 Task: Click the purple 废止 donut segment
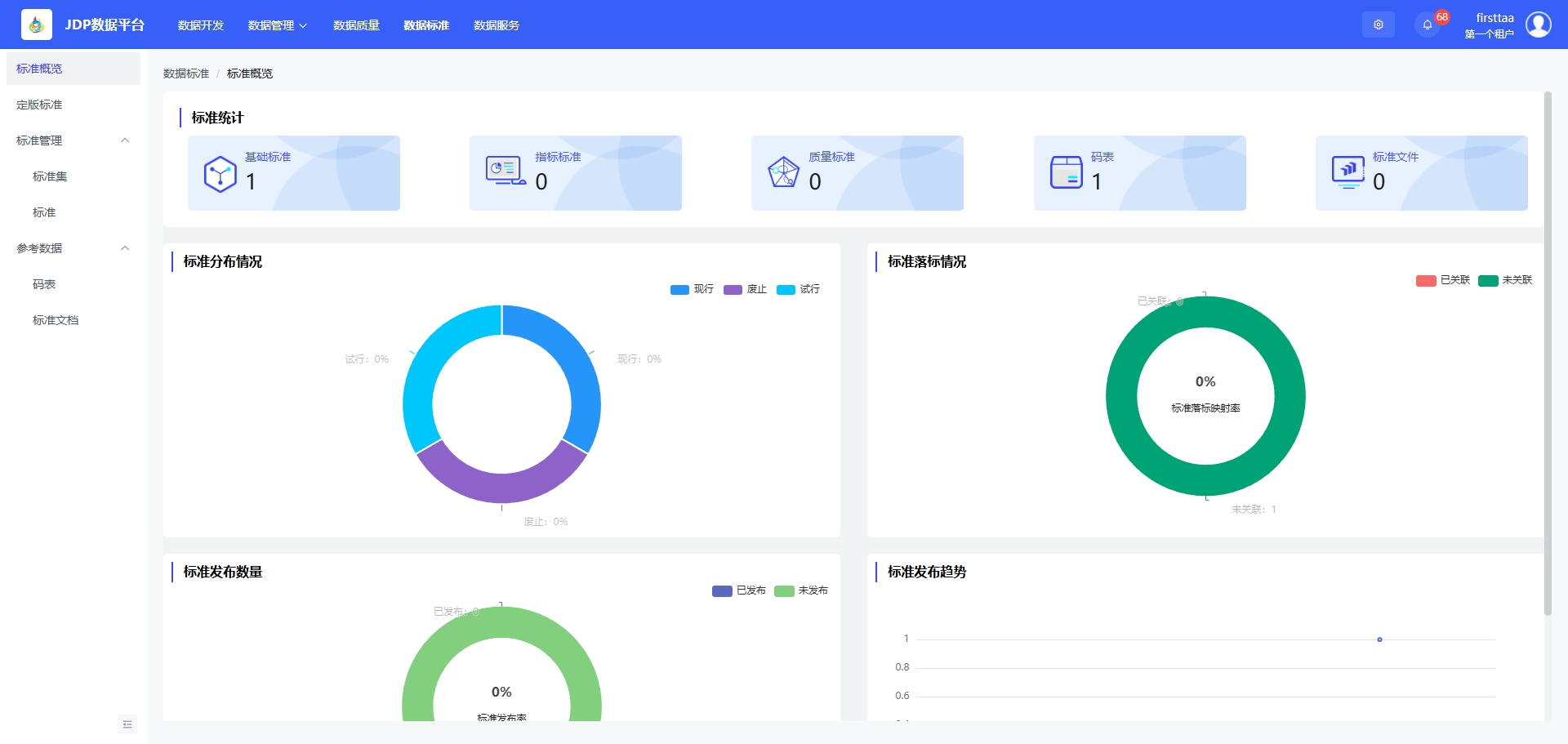pos(501,488)
